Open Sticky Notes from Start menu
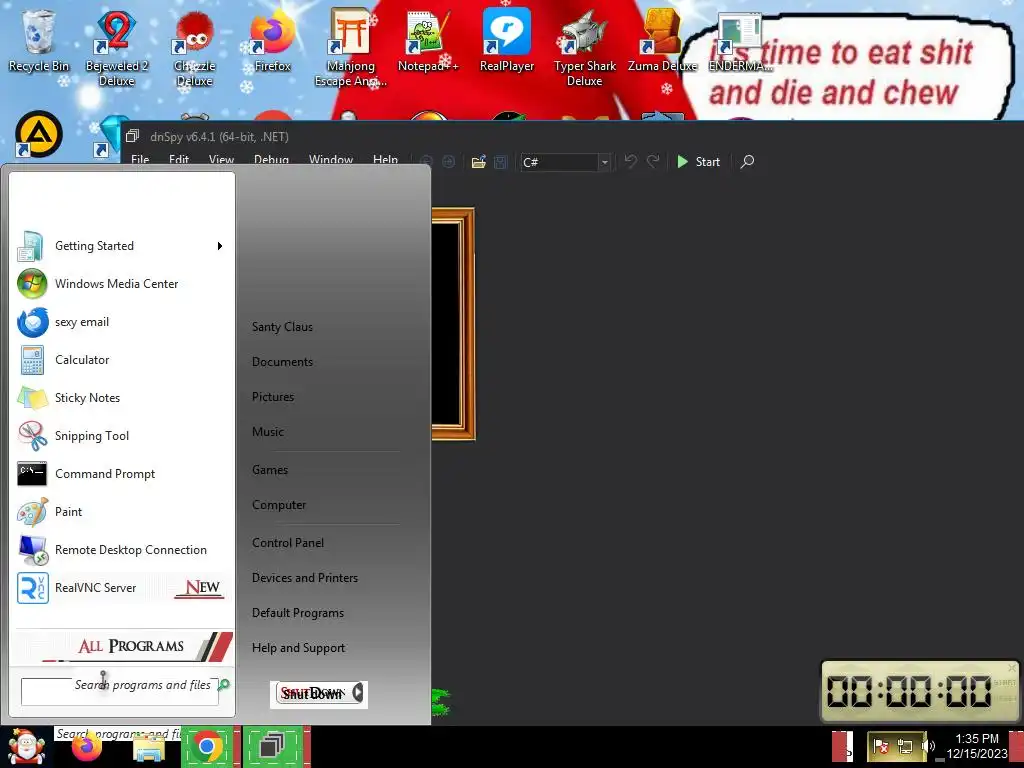 tap(121, 398)
